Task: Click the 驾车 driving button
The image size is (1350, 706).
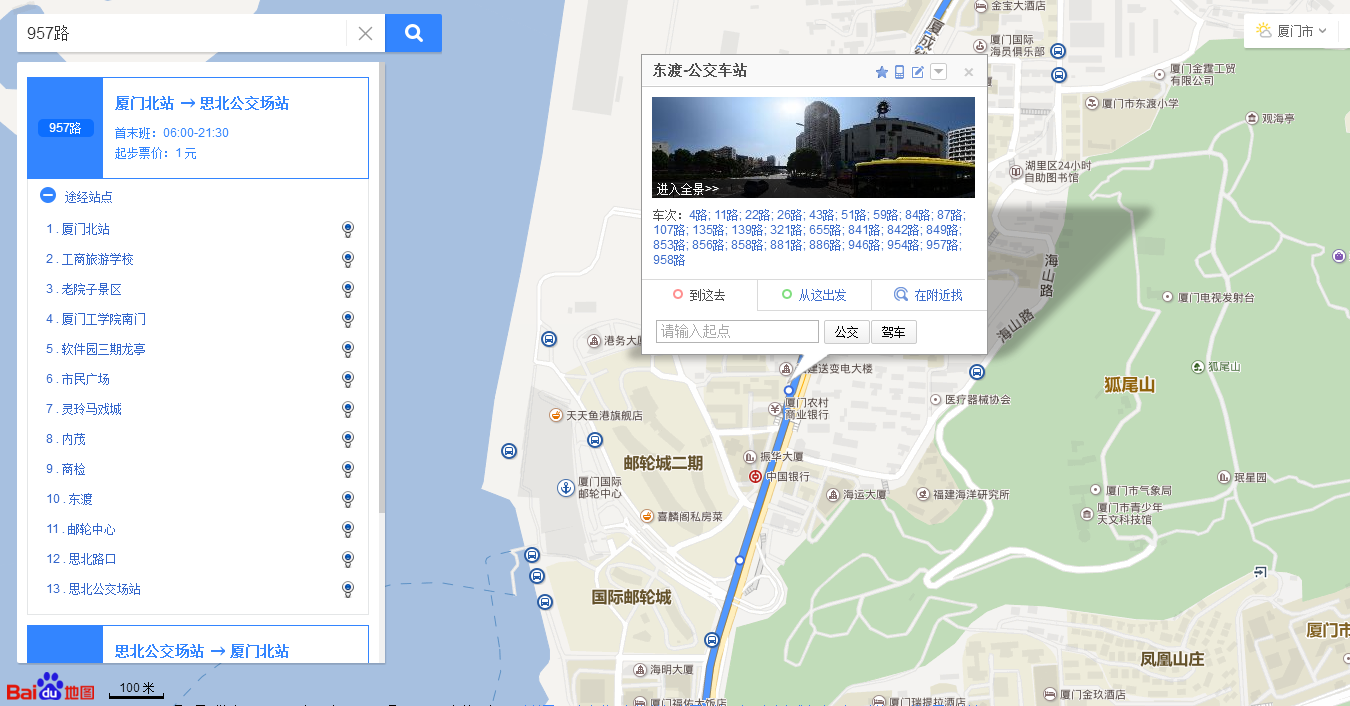Action: pyautogui.click(x=894, y=332)
